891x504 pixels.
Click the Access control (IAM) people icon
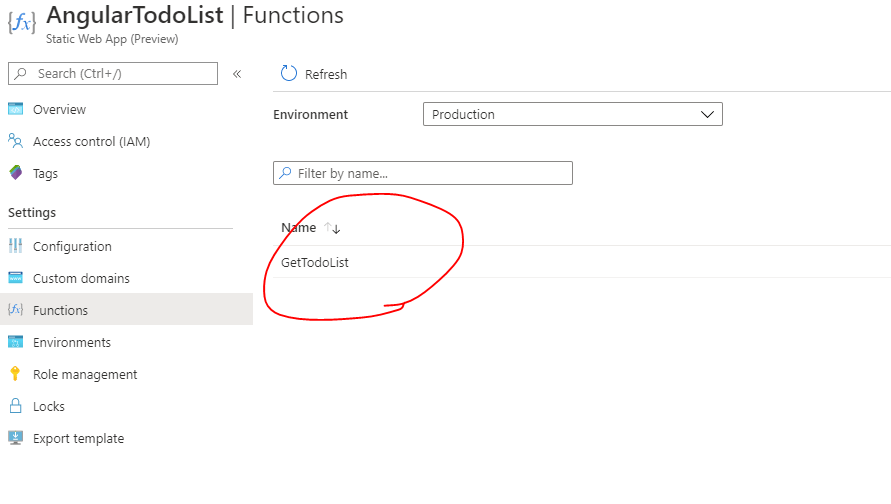(x=15, y=141)
